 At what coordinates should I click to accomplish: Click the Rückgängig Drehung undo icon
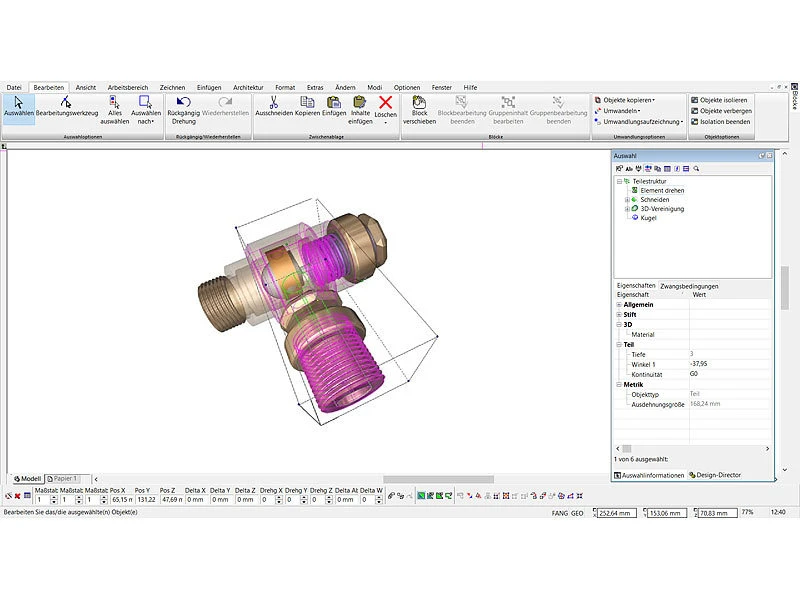[x=182, y=102]
